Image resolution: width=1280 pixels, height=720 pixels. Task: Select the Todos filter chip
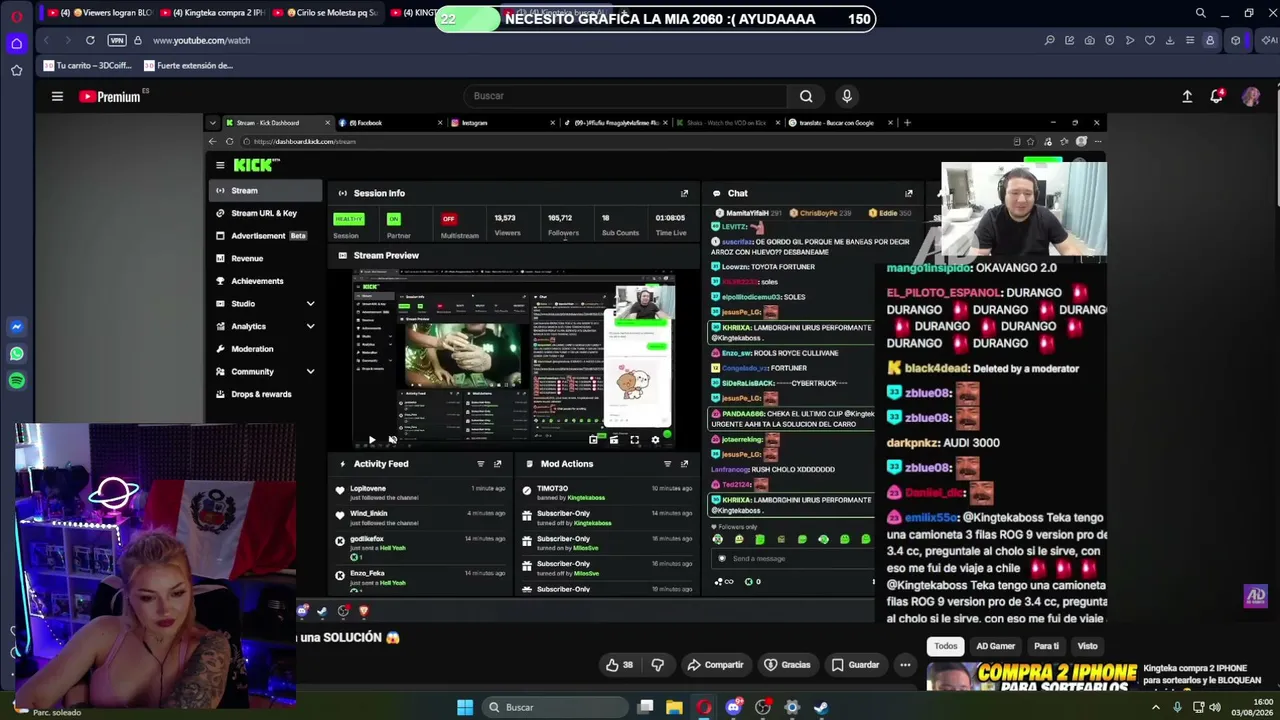click(945, 646)
